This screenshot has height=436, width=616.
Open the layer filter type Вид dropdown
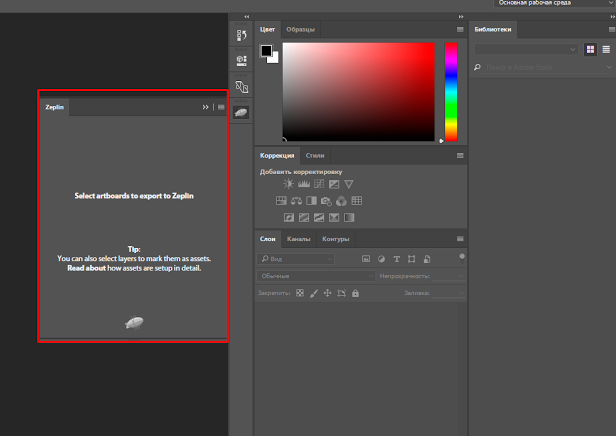(296, 259)
